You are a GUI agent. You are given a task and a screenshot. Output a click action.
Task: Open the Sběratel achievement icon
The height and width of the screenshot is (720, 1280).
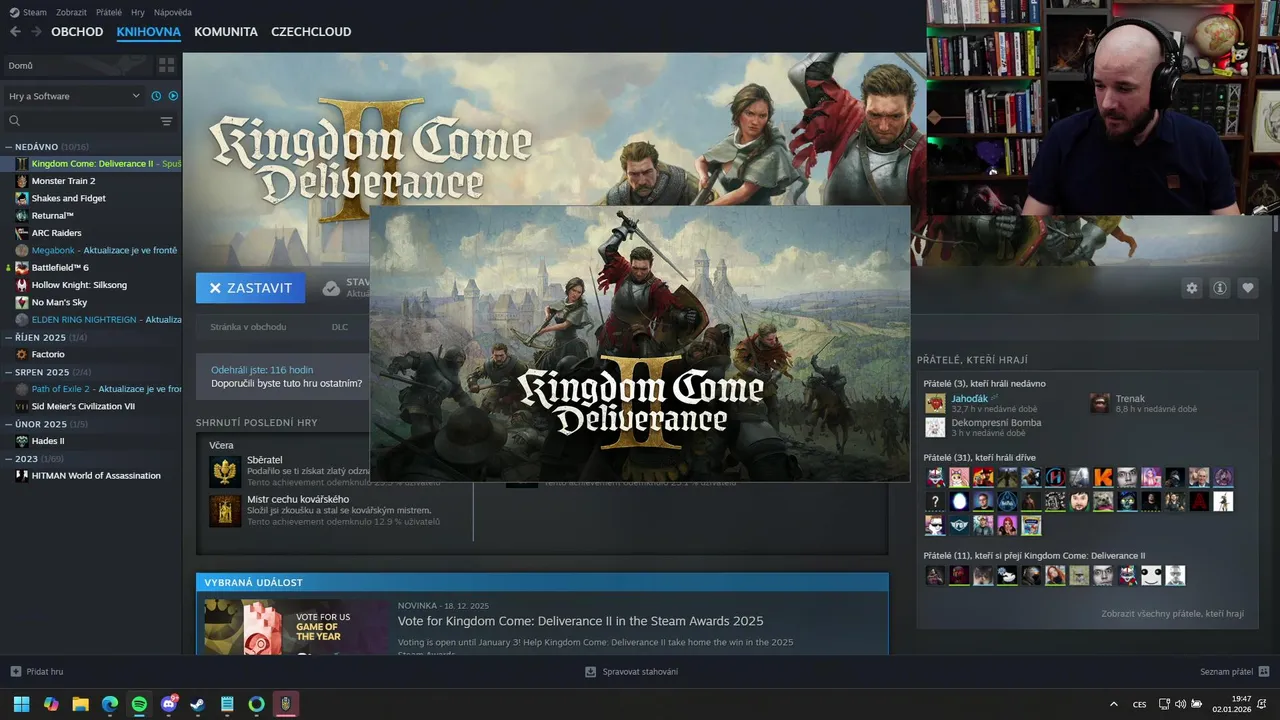225,472
